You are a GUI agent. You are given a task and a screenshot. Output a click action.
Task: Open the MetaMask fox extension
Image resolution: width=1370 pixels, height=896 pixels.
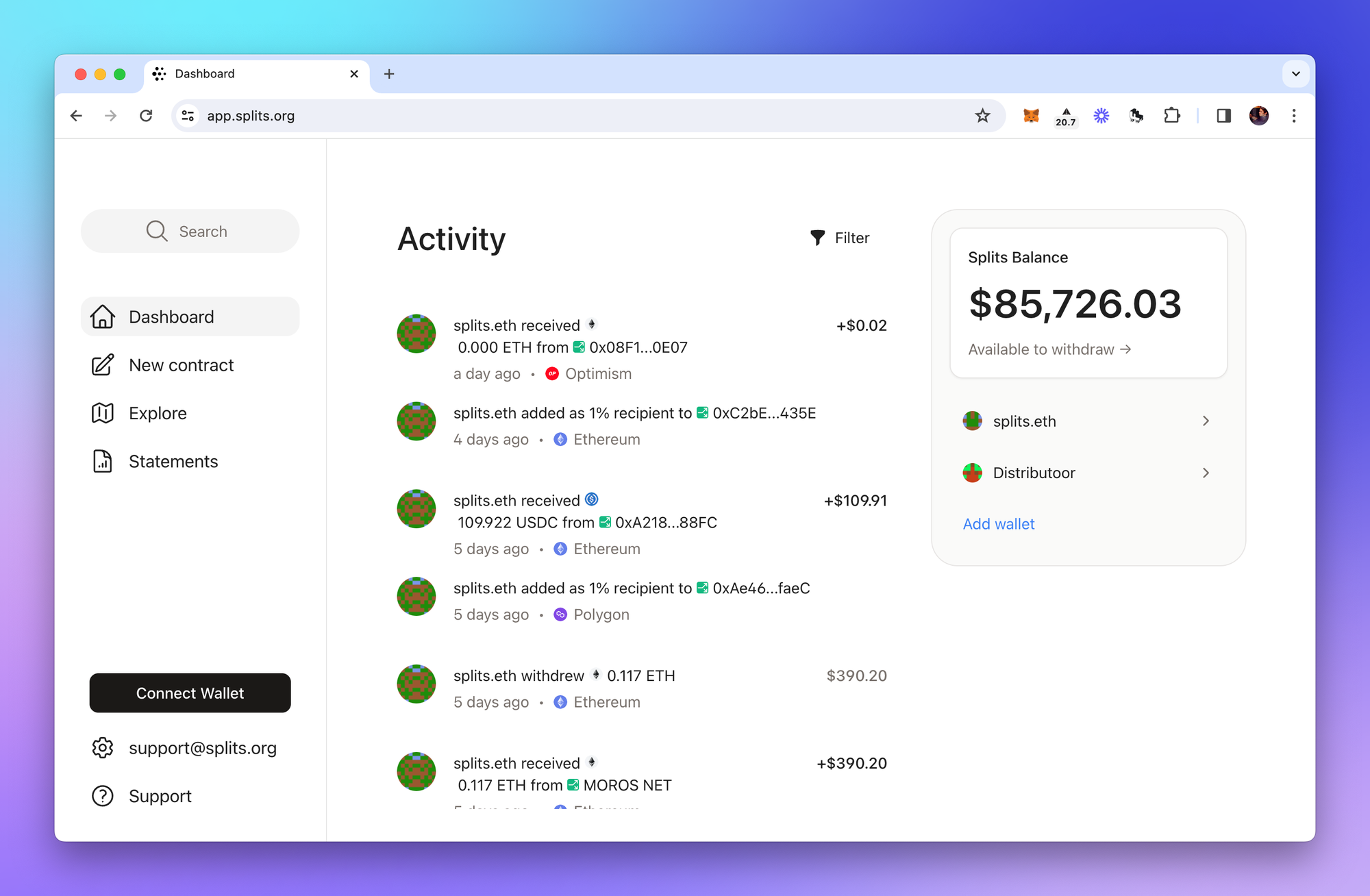[x=1031, y=116]
